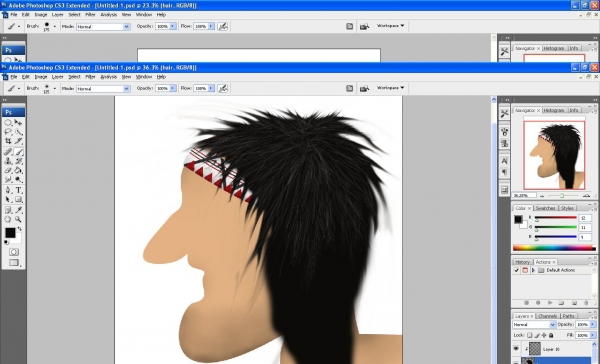This screenshot has width=600, height=364.
Task: Reset to default black and white colors
Action: pyautogui.click(x=7, y=242)
